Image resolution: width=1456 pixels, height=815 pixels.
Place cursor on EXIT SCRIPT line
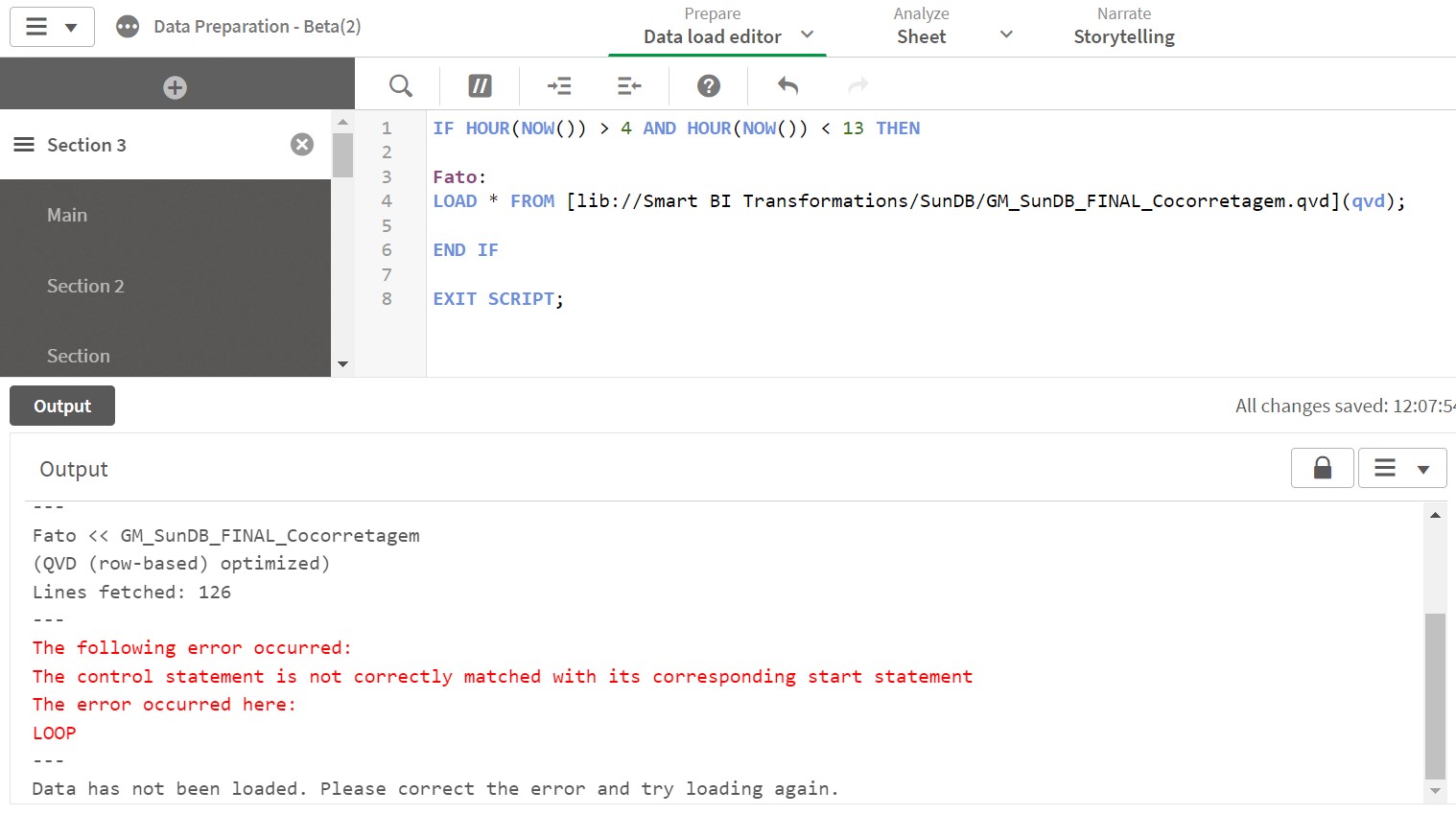(x=498, y=299)
